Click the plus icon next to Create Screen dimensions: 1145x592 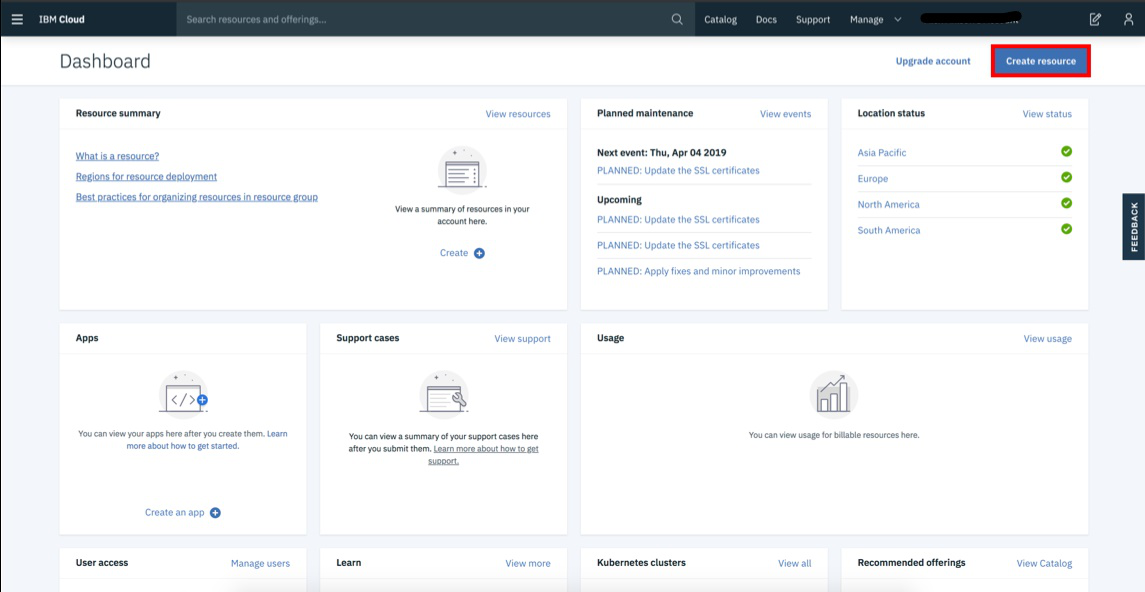(479, 253)
